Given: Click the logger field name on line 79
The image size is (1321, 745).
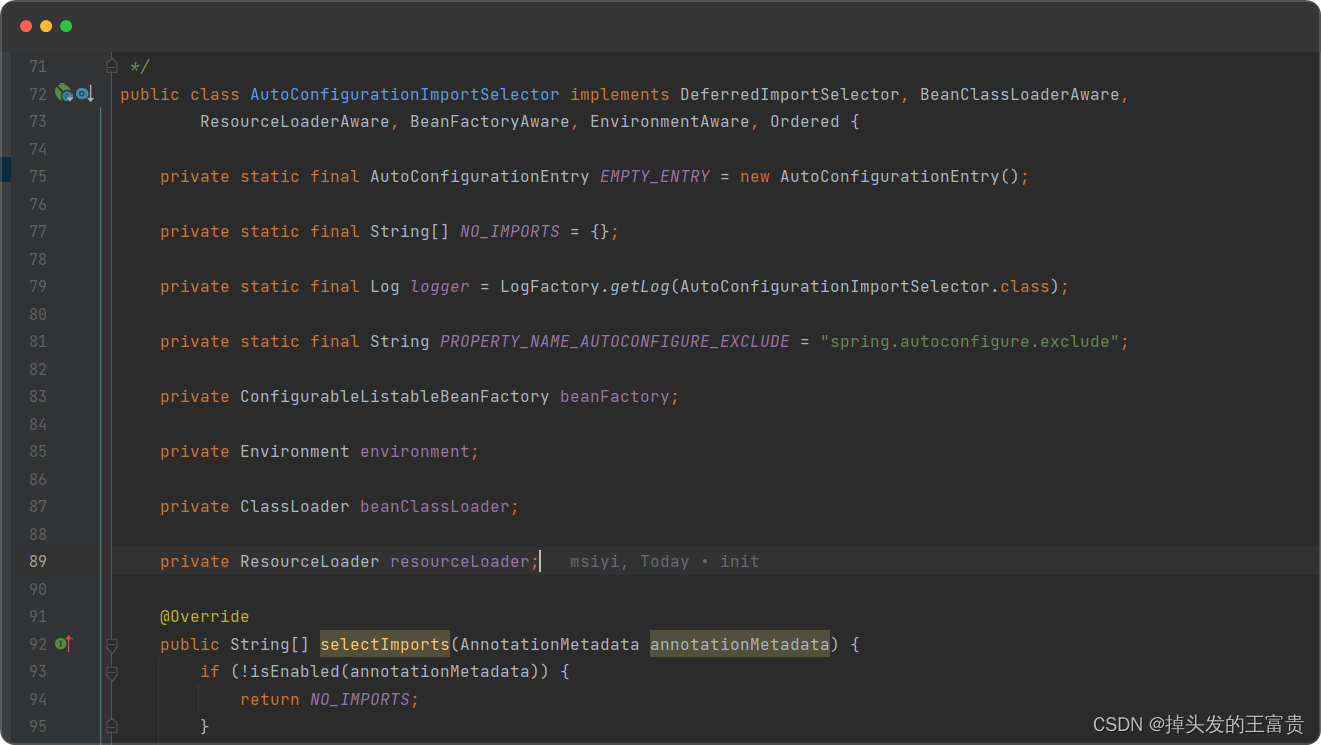Looking at the screenshot, I should click(440, 286).
